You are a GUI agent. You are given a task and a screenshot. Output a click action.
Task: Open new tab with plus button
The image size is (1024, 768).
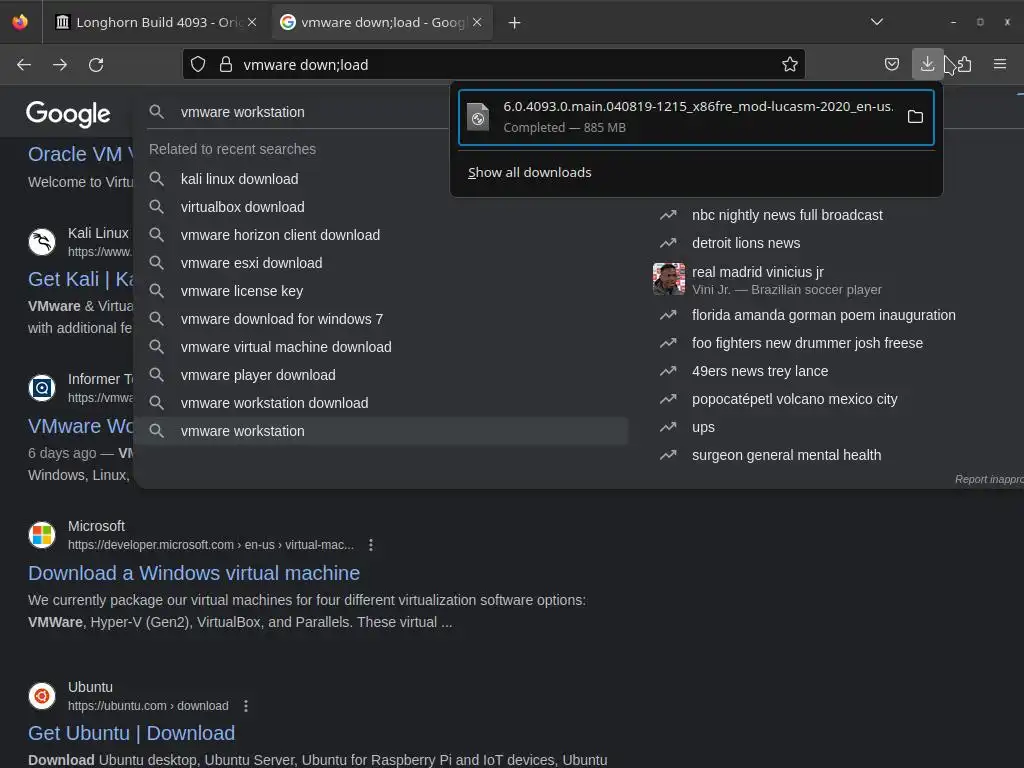[515, 23]
